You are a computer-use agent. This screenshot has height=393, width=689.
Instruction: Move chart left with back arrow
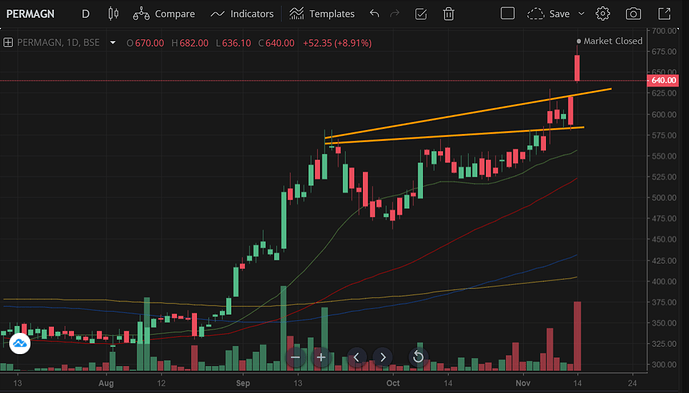pyautogui.click(x=357, y=357)
